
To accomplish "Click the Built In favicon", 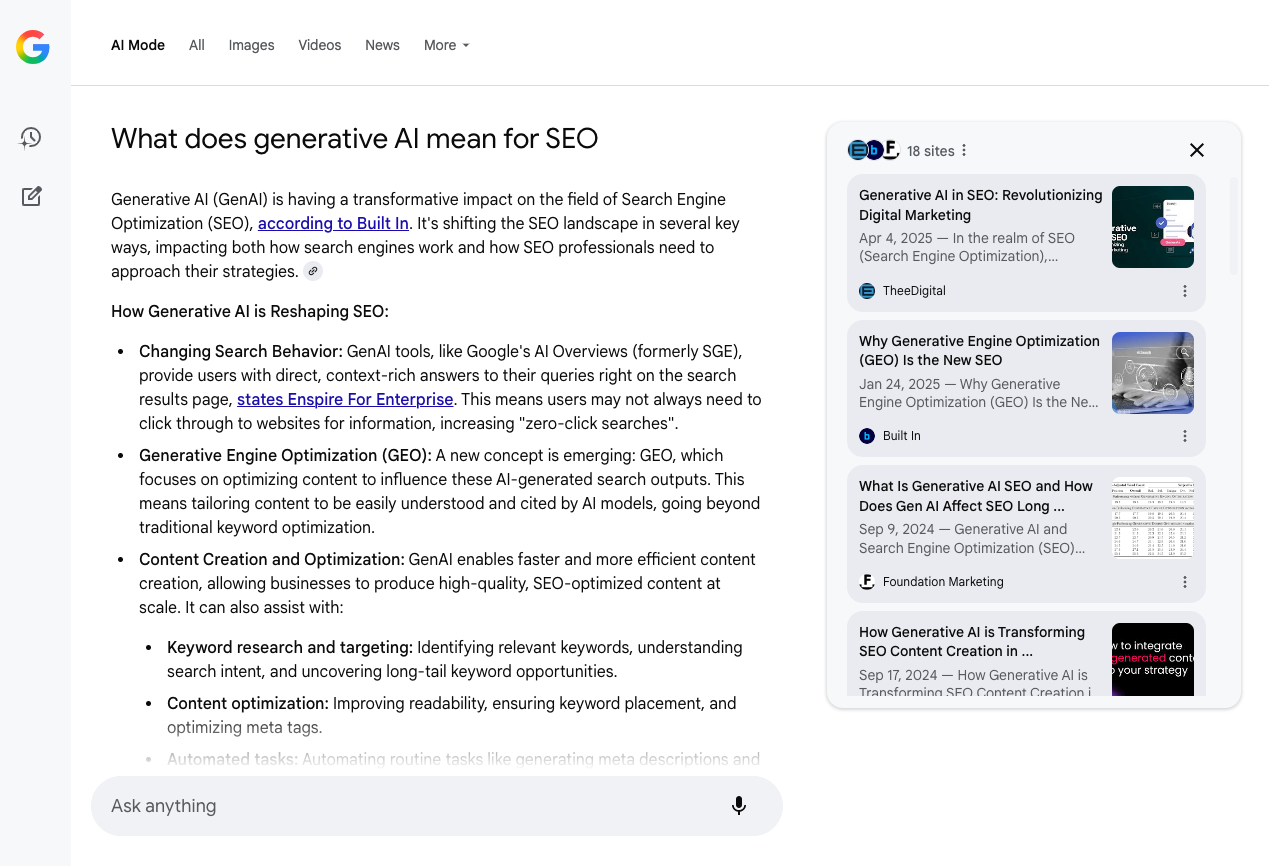I will pyautogui.click(x=867, y=436).
